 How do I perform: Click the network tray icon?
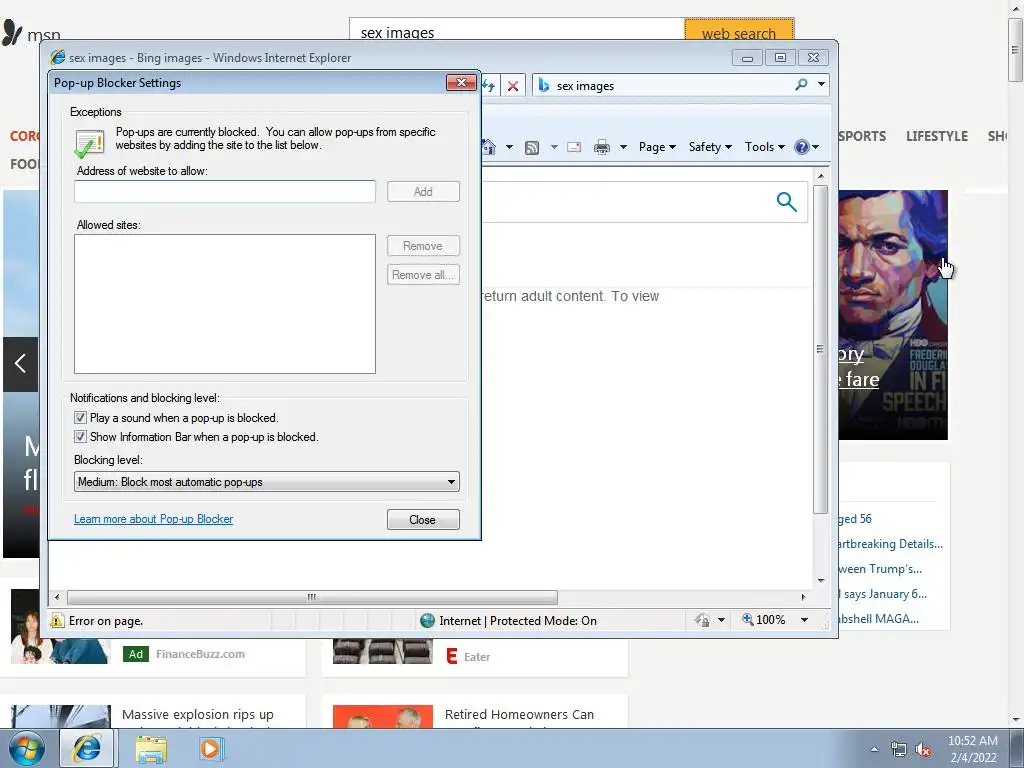point(899,749)
